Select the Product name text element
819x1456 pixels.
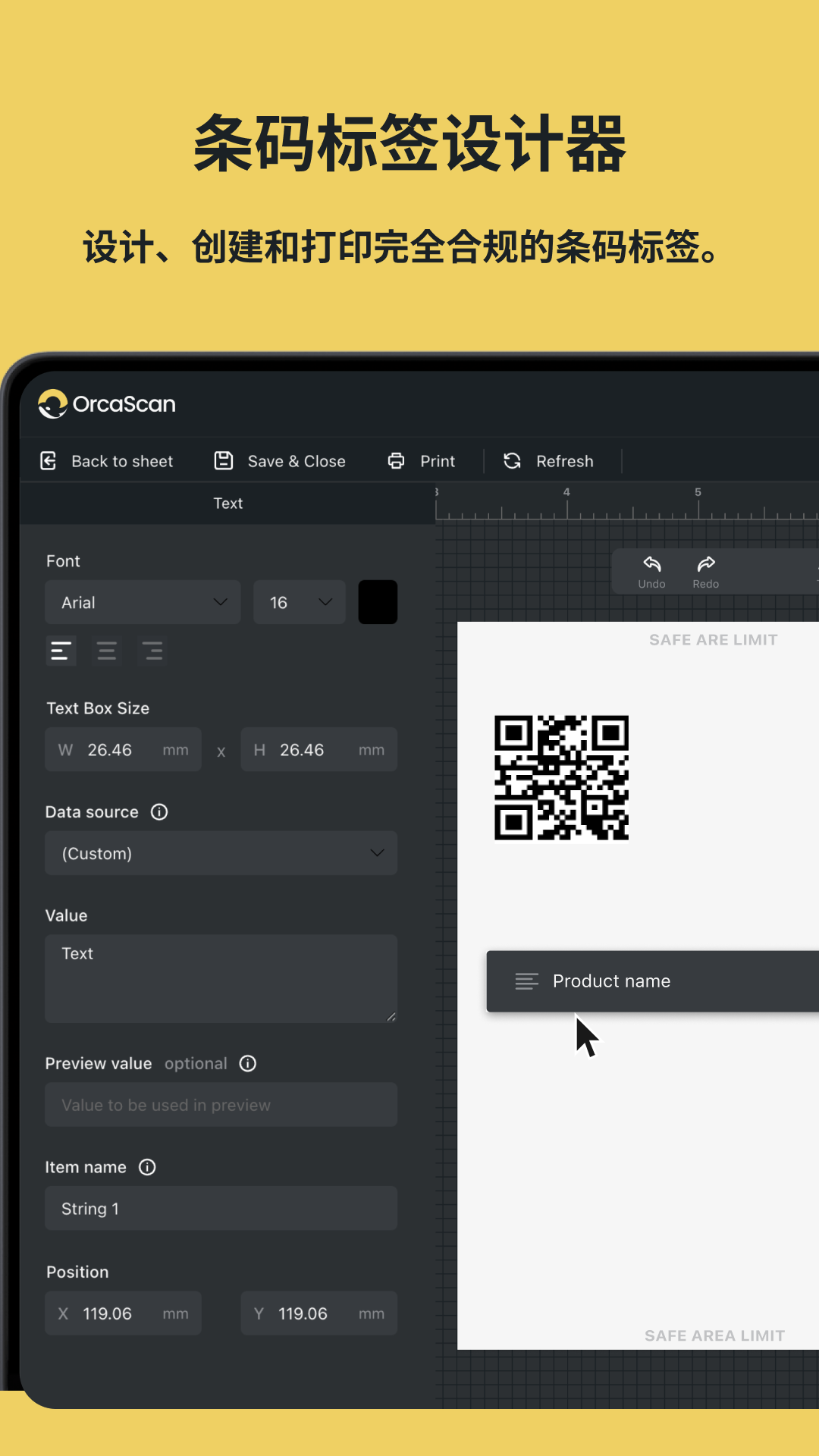pyautogui.click(x=653, y=981)
